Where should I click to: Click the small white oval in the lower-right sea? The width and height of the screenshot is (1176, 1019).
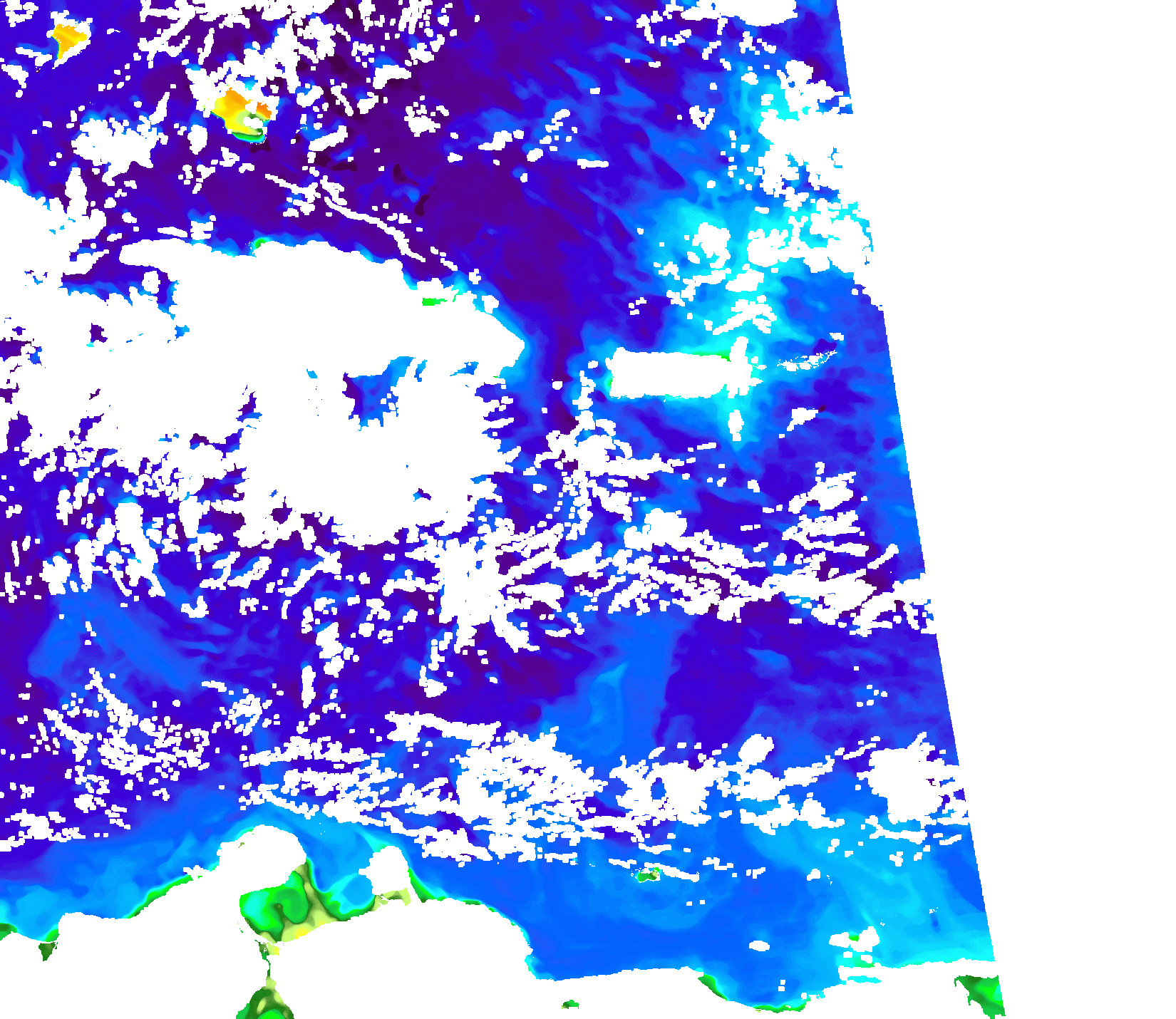(760, 946)
